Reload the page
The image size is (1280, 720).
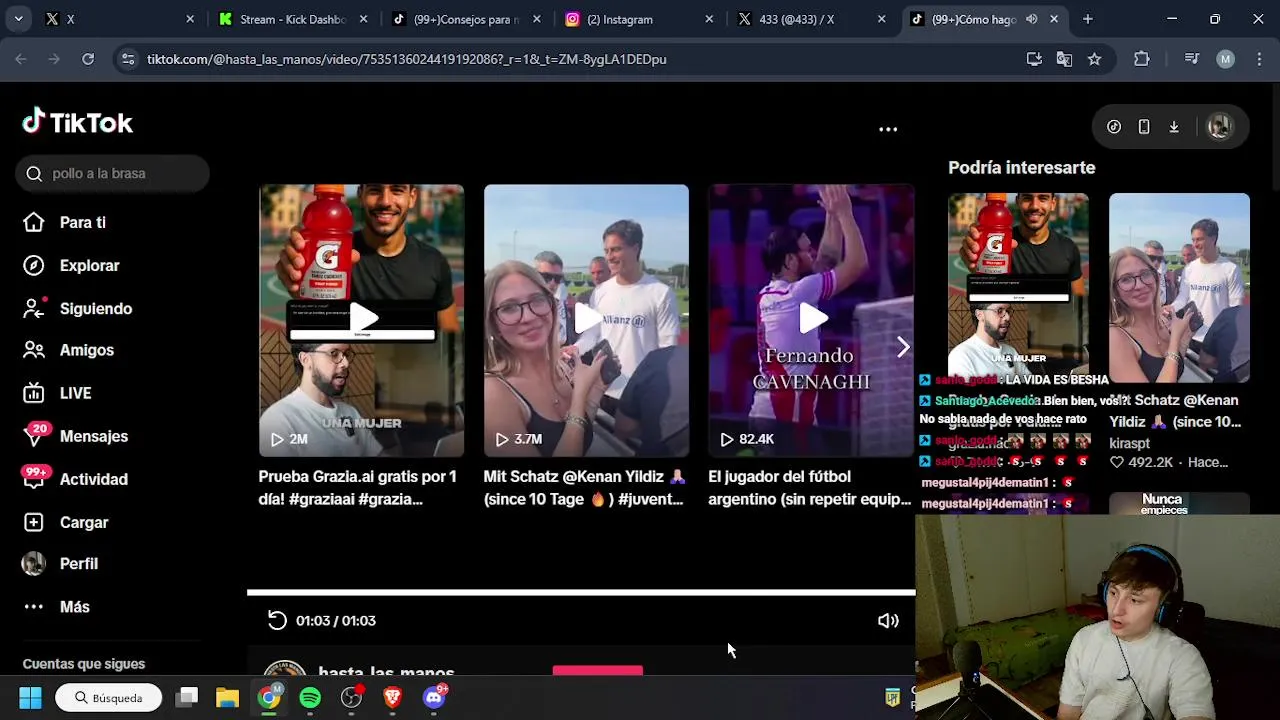88,59
